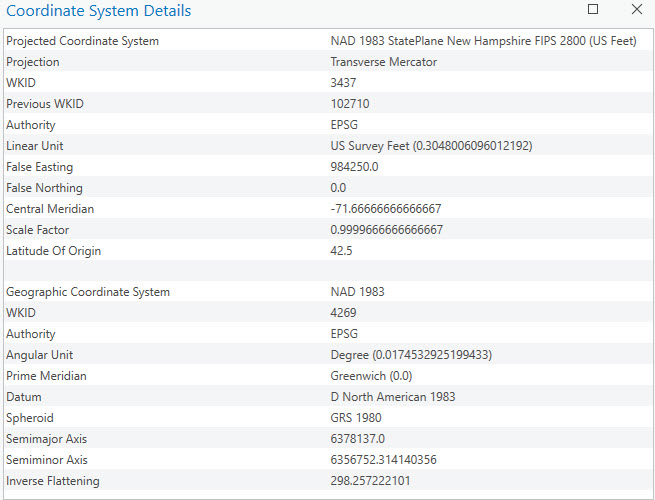This screenshot has width=655, height=500.
Task: Click the WKID value 4269
Action: coord(343,313)
